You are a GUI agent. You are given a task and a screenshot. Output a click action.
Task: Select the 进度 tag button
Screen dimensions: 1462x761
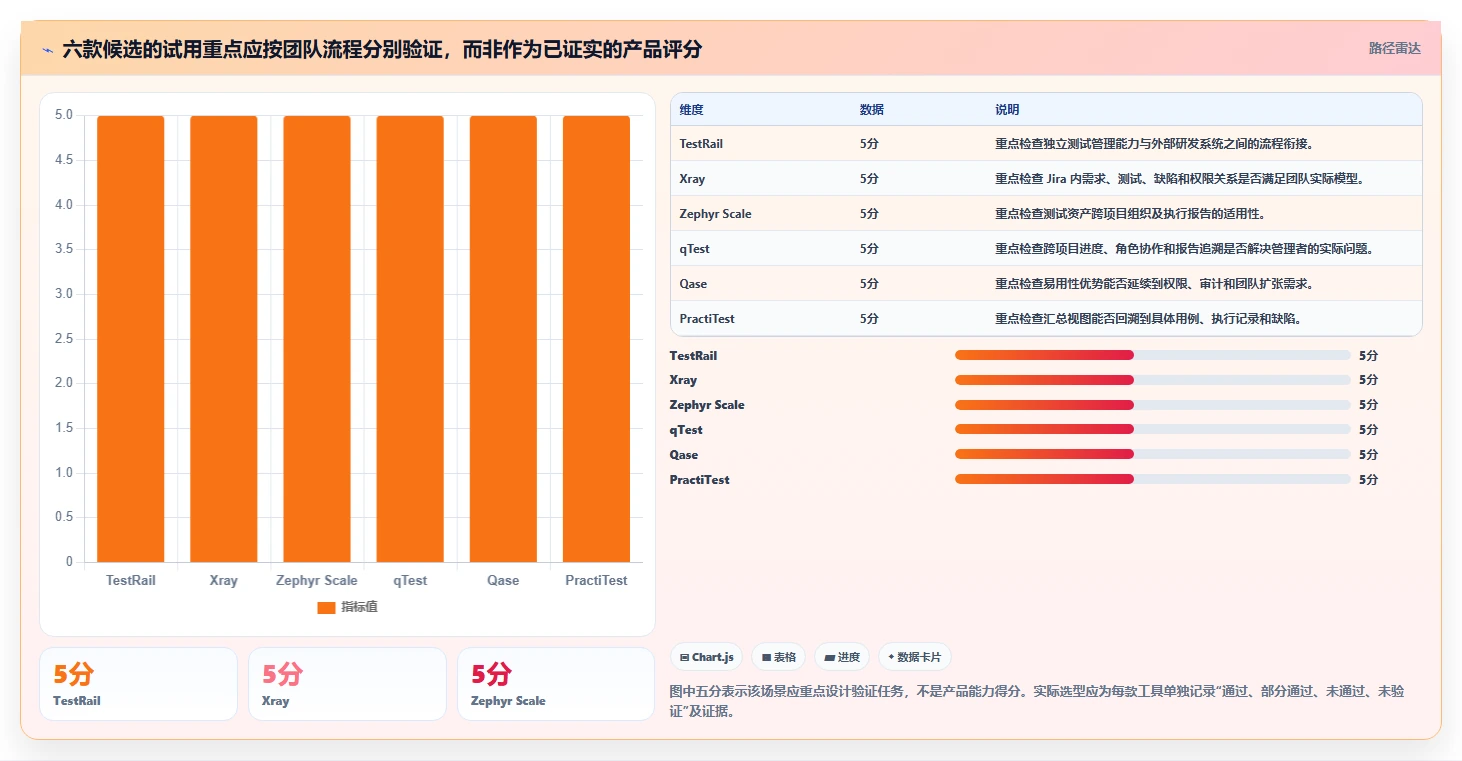click(x=842, y=657)
